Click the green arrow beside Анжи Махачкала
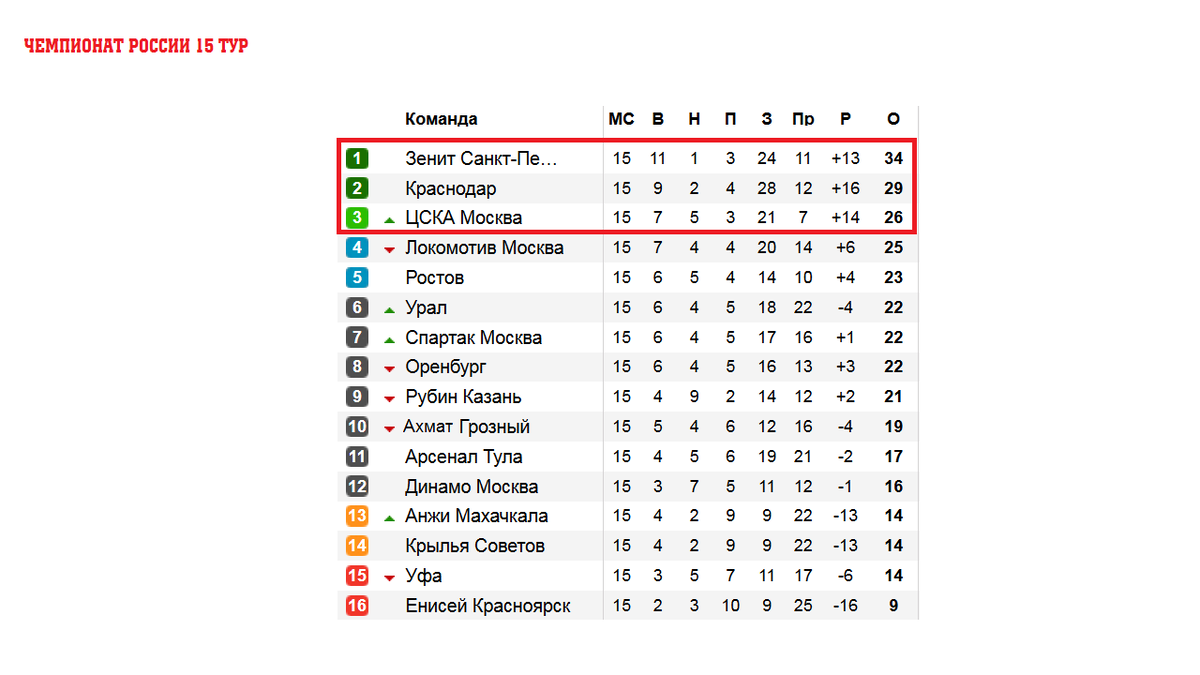This screenshot has width=1200, height=675. [x=390, y=518]
